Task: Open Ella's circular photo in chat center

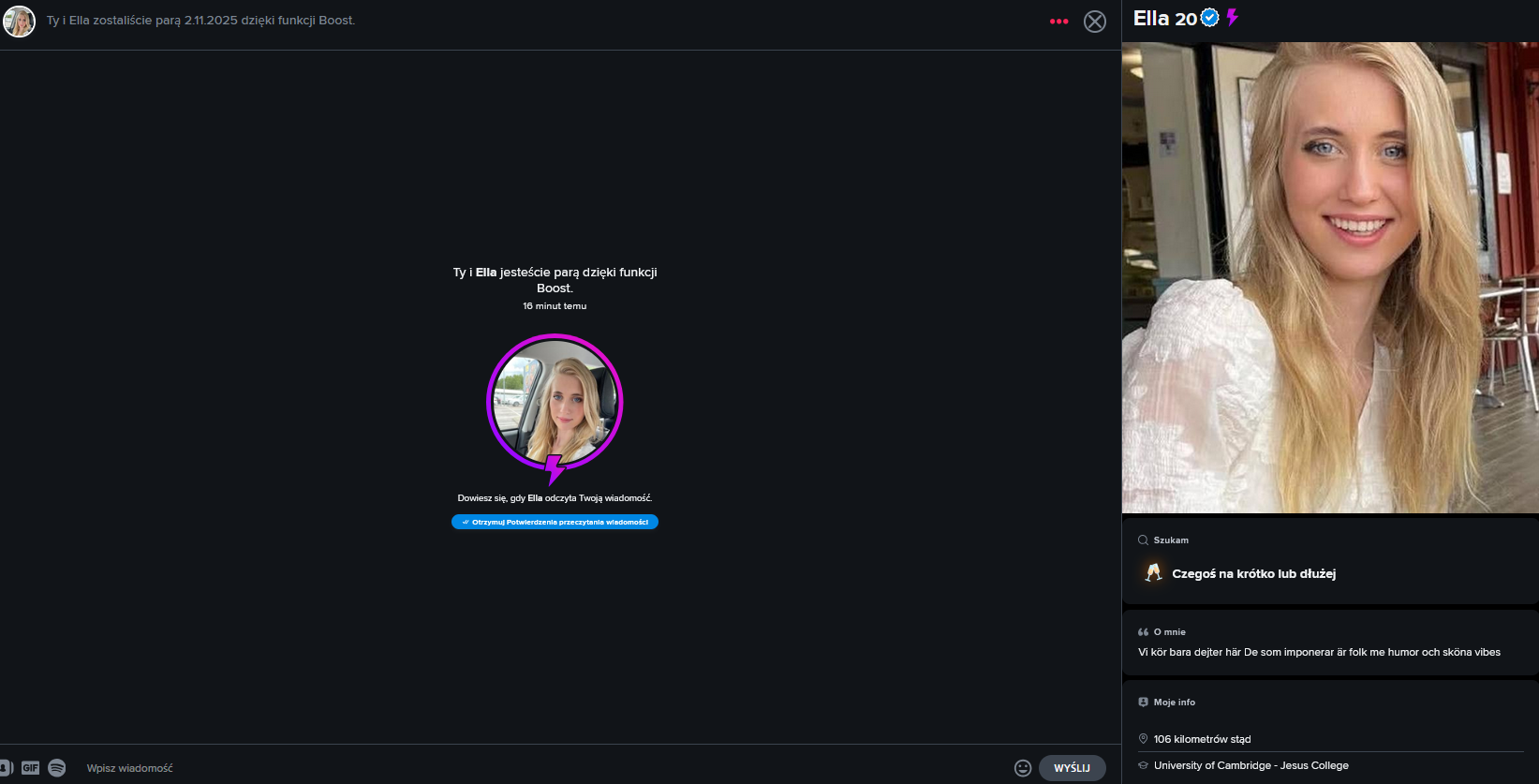Action: (x=555, y=401)
